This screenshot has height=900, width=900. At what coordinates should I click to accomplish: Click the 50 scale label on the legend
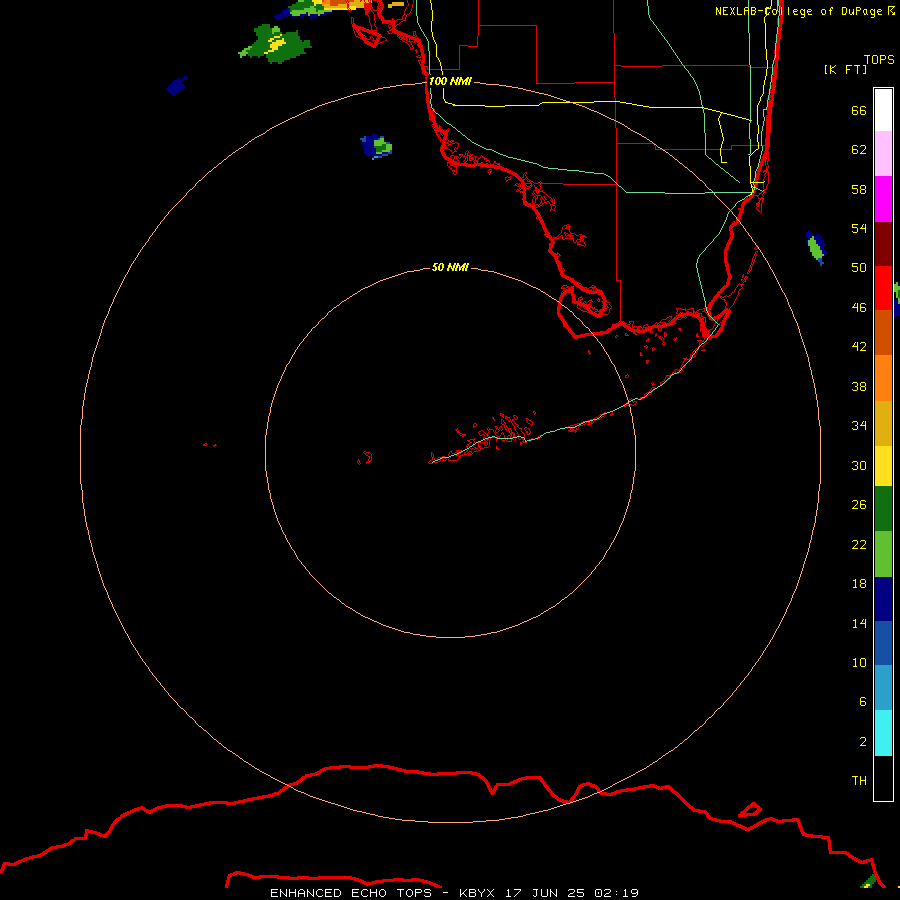click(x=859, y=268)
